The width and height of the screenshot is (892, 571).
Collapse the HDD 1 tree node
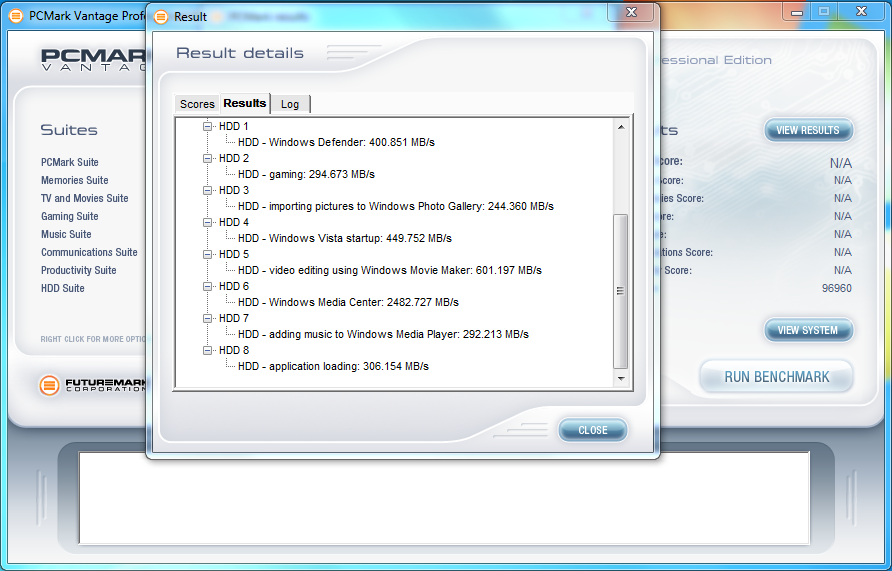point(208,126)
